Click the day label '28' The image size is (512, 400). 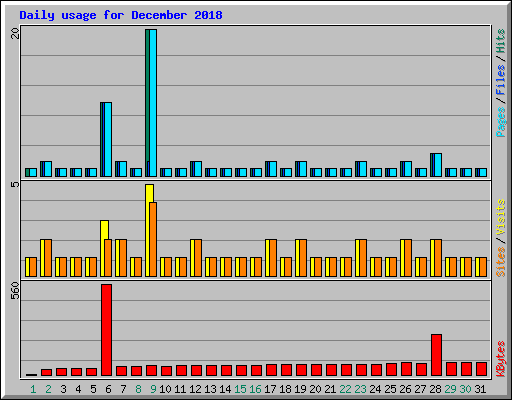point(435,389)
